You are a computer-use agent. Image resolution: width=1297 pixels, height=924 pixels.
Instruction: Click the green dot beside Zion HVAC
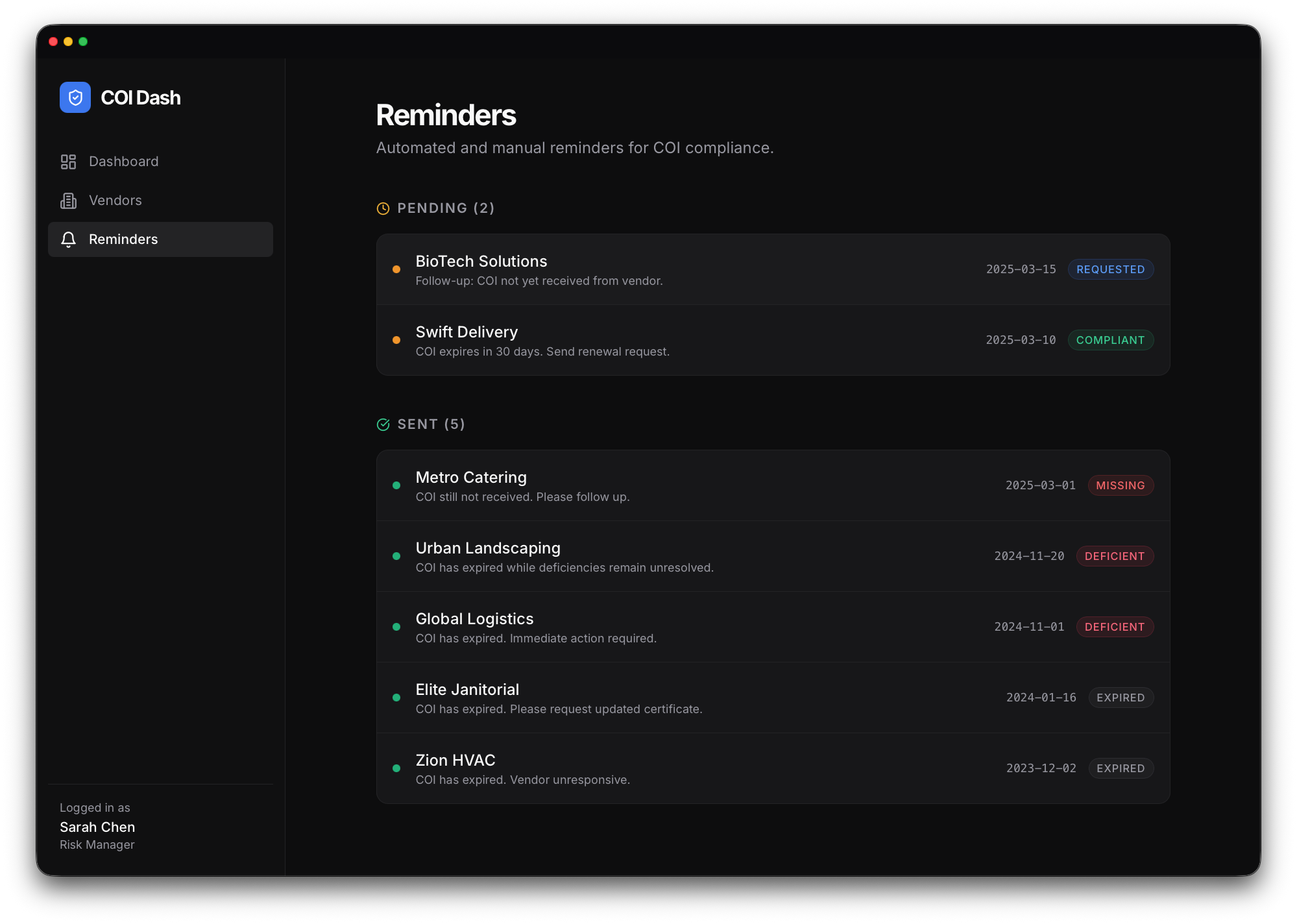(396, 768)
